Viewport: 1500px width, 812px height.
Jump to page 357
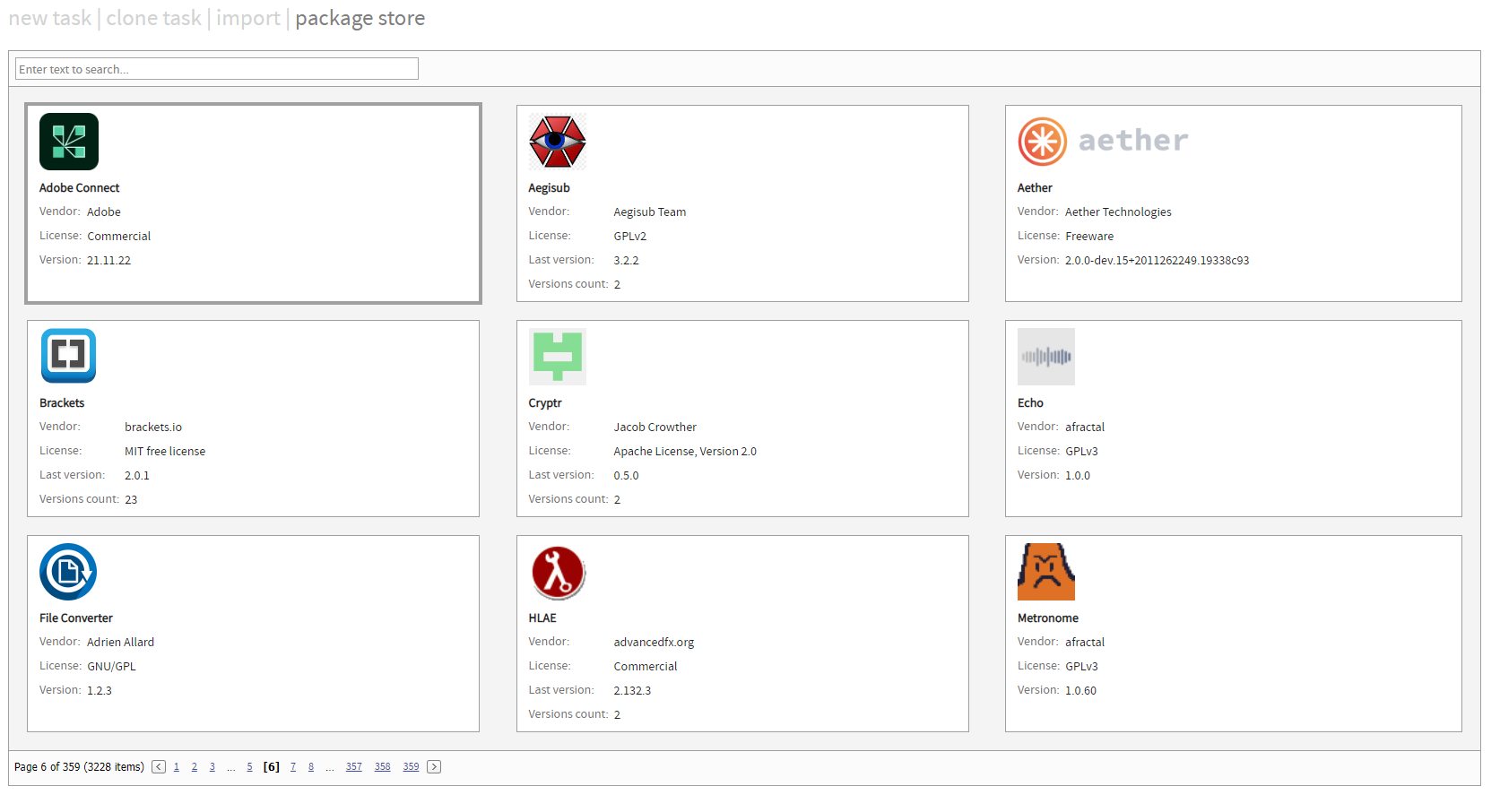point(353,766)
